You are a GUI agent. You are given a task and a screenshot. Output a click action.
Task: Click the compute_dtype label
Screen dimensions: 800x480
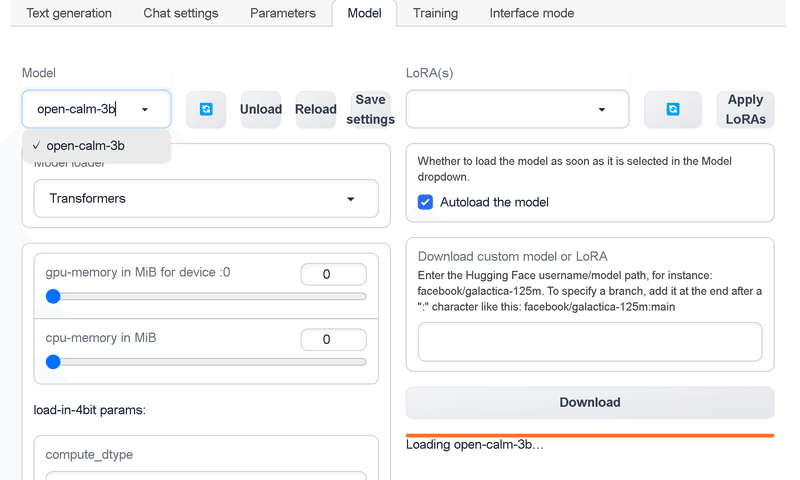89,454
